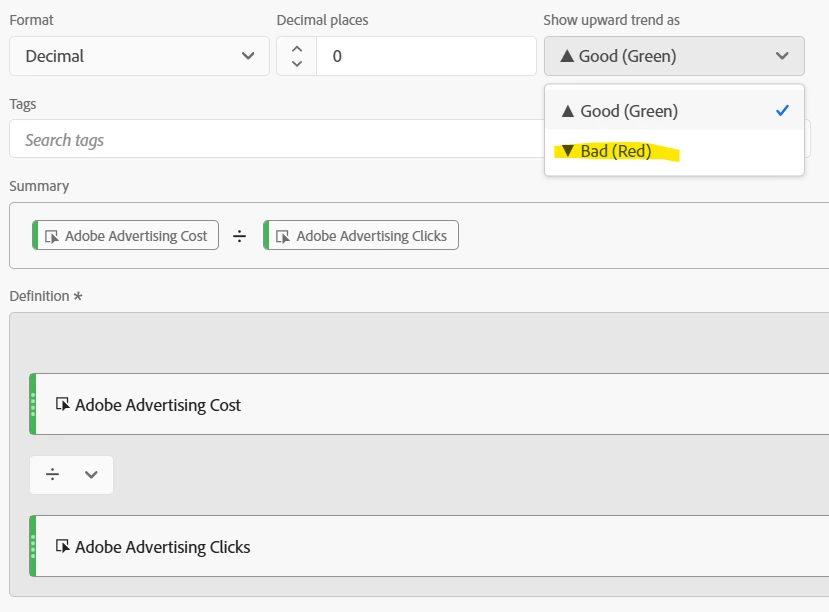Click the divide symbol in Summary
Image resolution: width=829 pixels, height=612 pixels.
coord(240,236)
